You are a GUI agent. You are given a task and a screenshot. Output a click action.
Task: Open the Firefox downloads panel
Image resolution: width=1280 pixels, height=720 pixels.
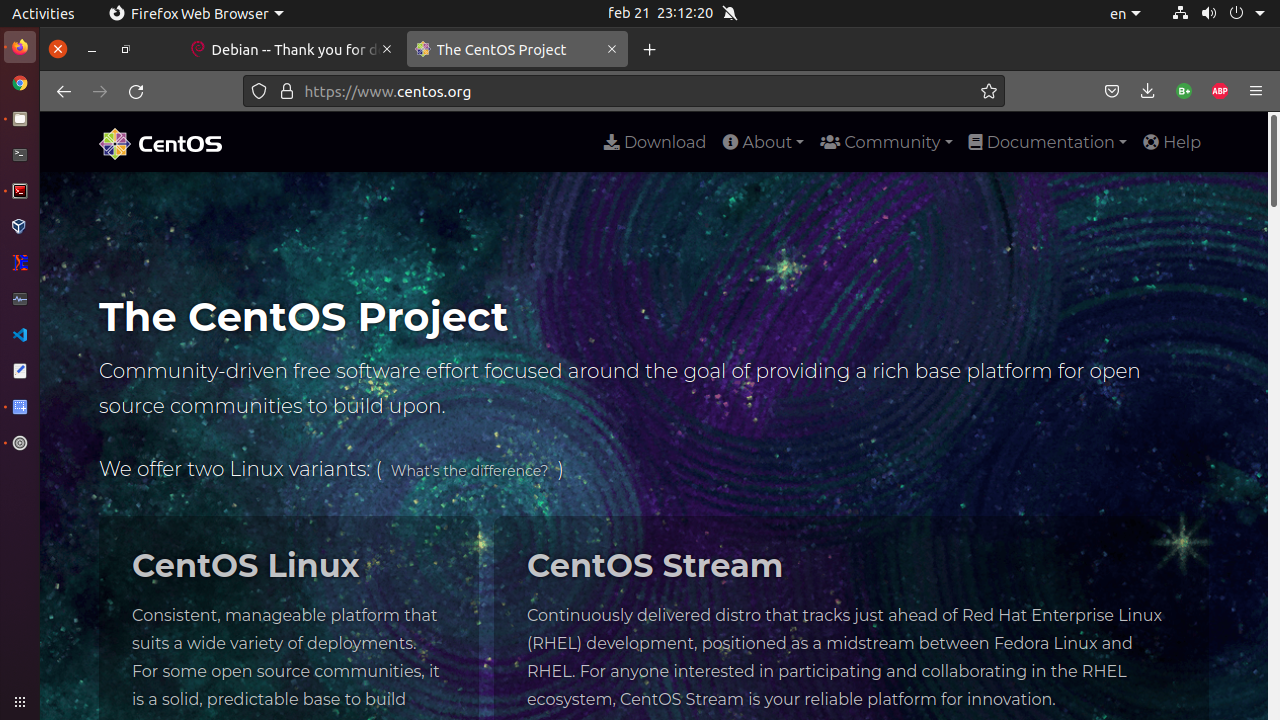1147,91
